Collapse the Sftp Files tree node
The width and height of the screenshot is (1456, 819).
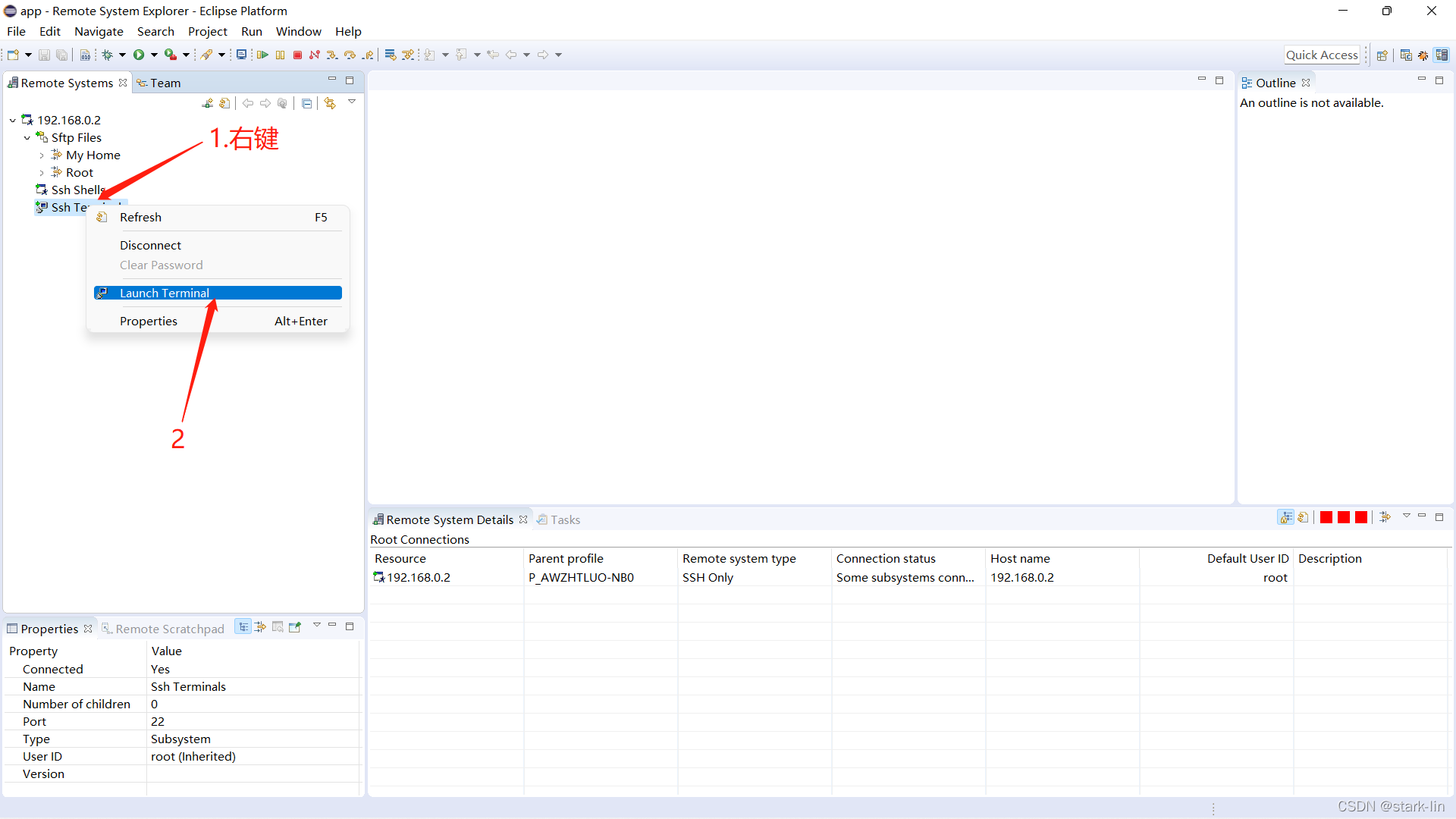pos(27,137)
